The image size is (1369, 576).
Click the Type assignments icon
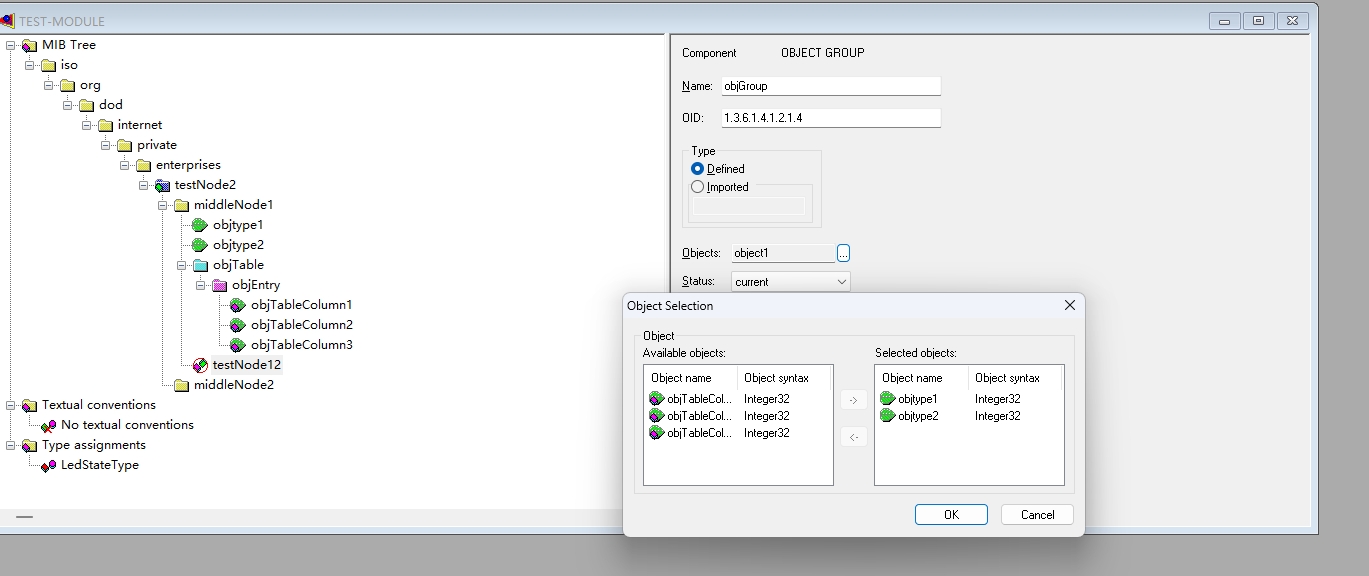point(29,445)
